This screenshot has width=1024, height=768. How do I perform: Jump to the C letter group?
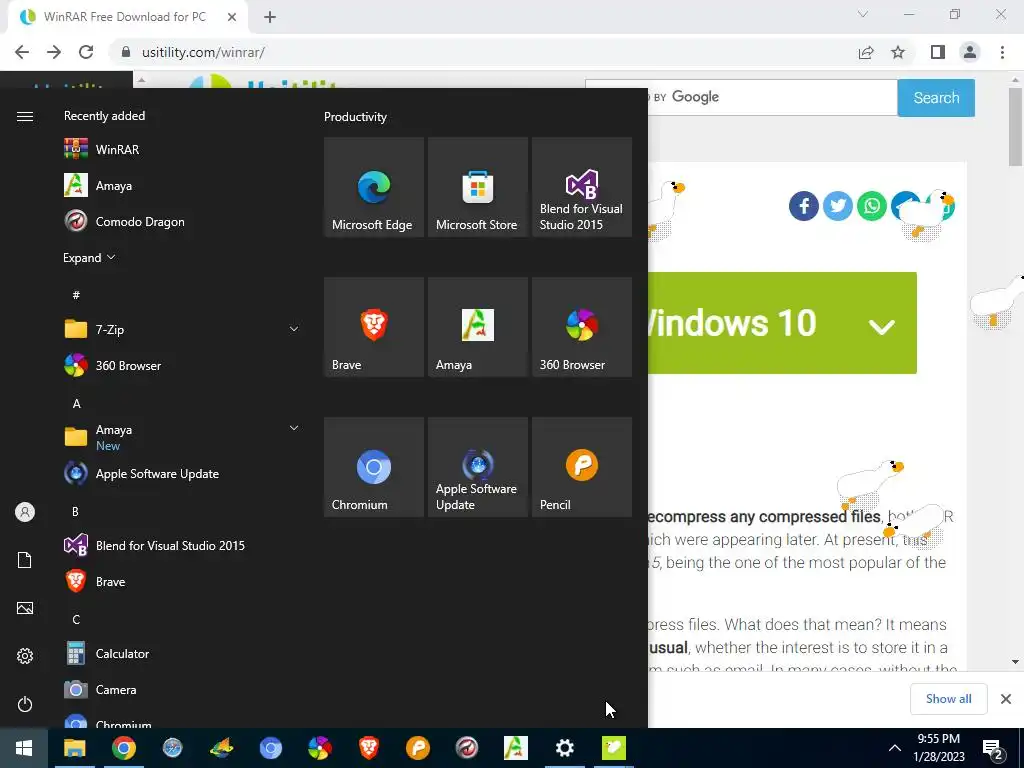click(x=76, y=619)
